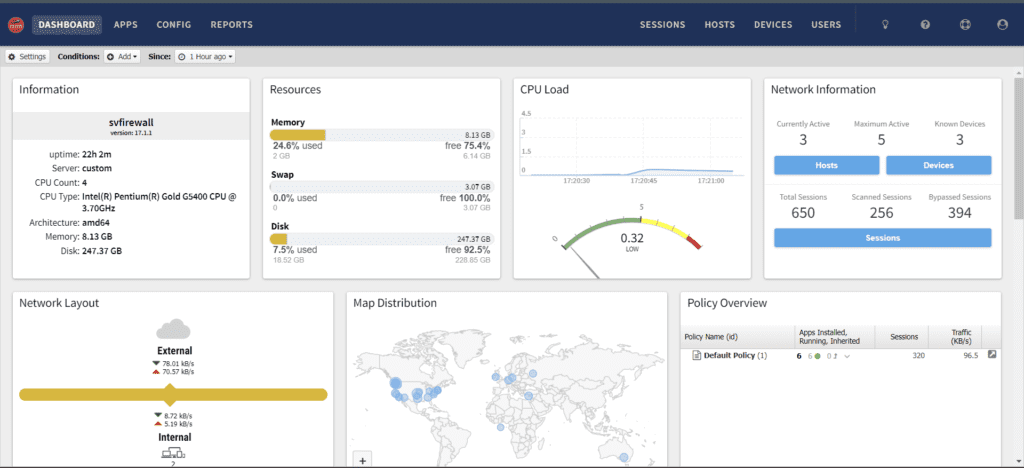The image size is (1024, 468).
Task: Expand the Default Policy apps chevron
Action: pos(847,356)
